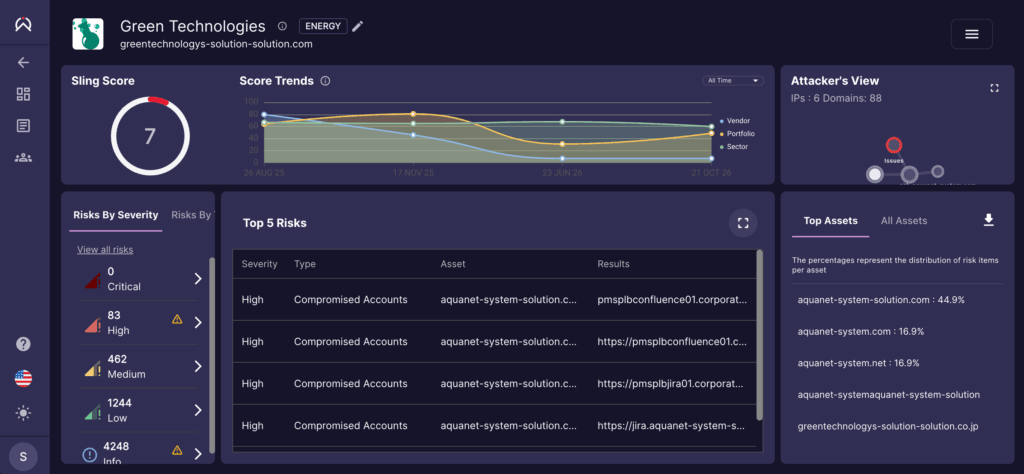
Task: Click the Green Technologies company logo
Action: pyautogui.click(x=88, y=34)
